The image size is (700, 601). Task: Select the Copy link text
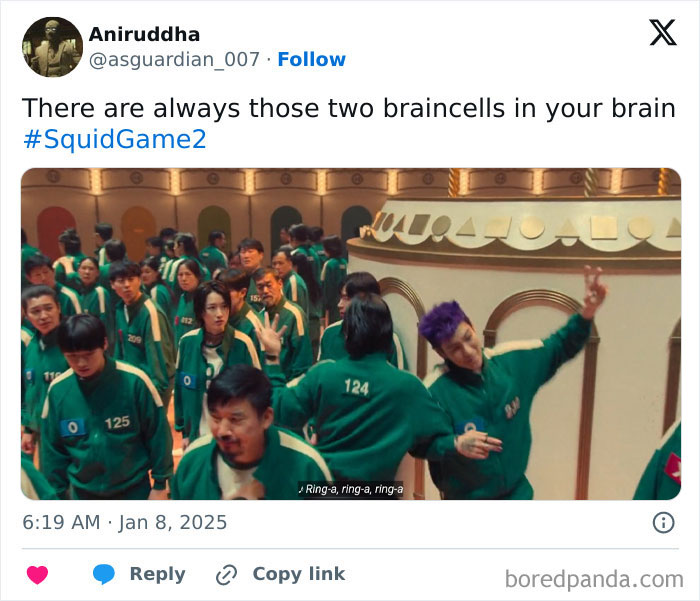click(x=299, y=574)
